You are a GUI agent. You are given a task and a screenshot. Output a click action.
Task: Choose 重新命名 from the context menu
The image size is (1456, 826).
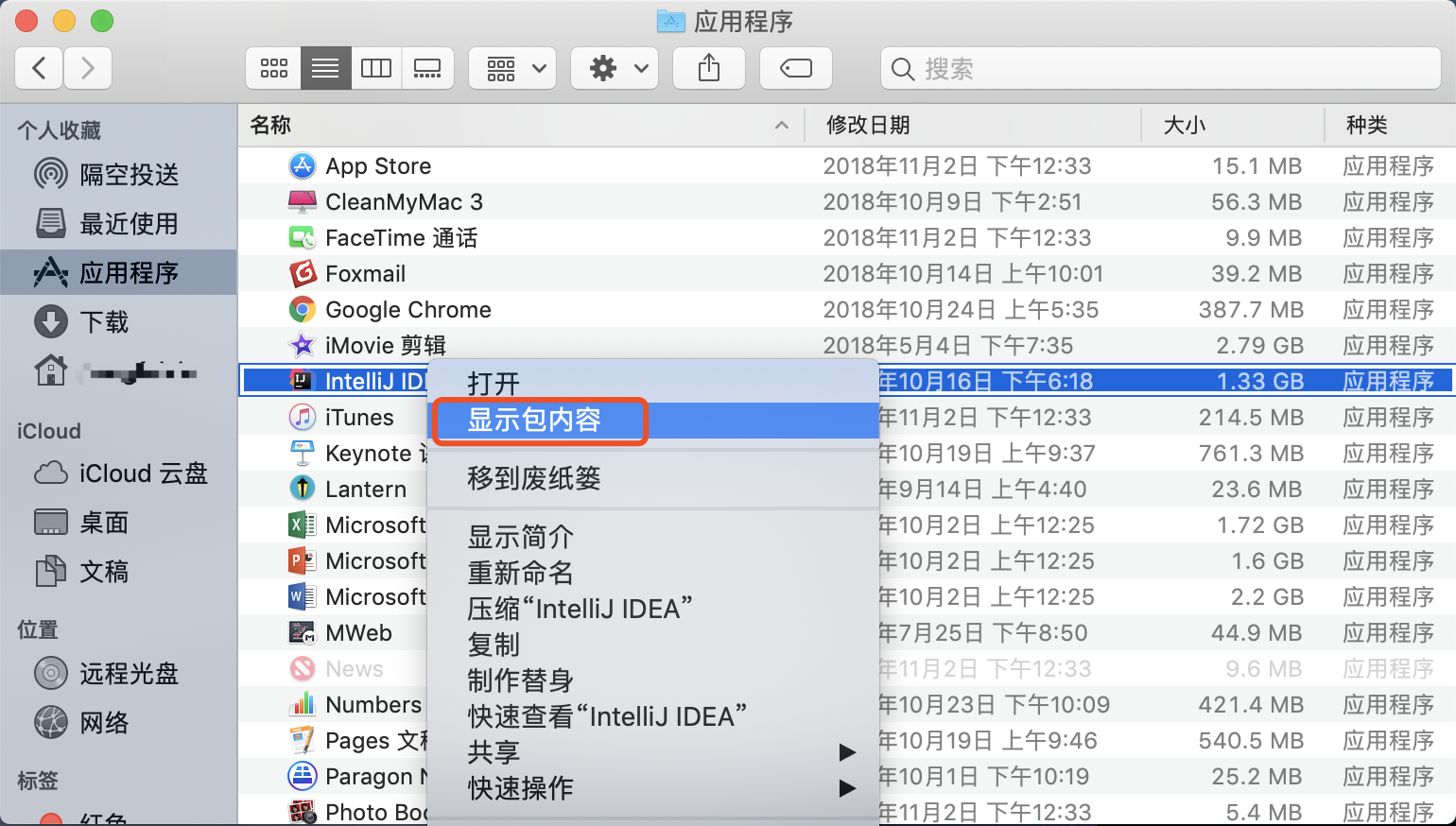click(x=653, y=573)
